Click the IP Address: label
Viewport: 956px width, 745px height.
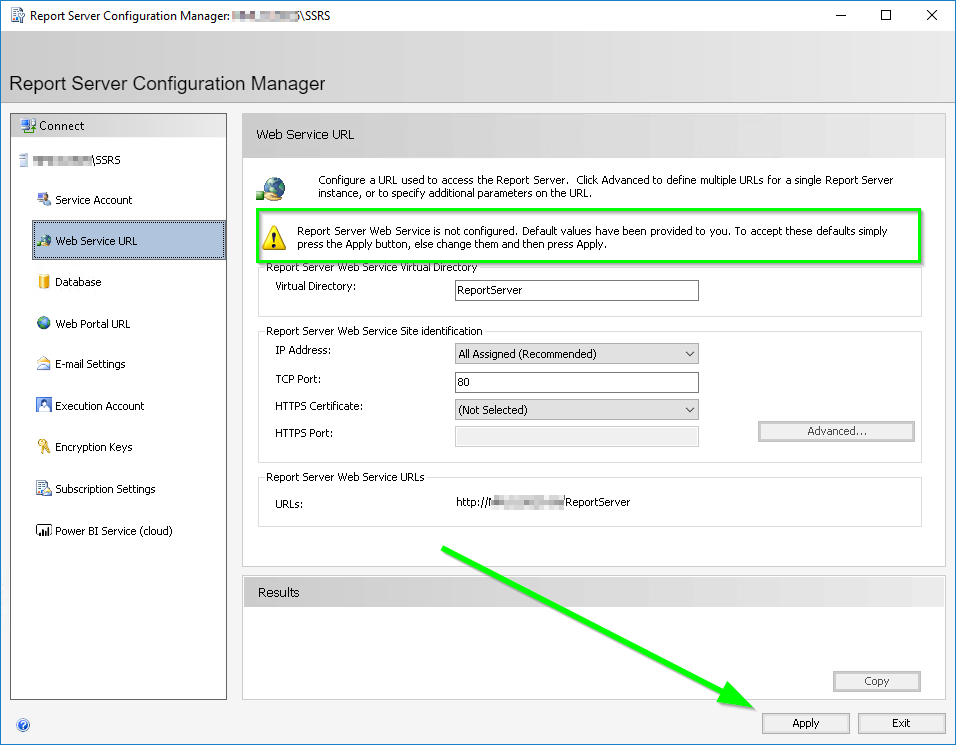coord(303,350)
